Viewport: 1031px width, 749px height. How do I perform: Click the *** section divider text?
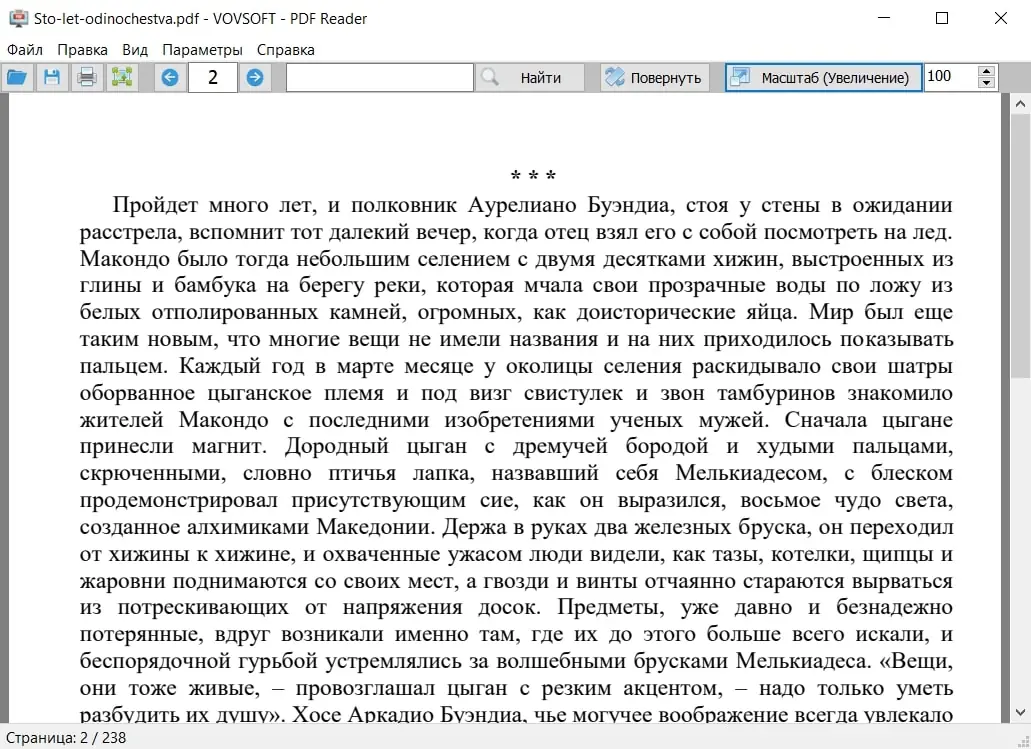[x=533, y=176]
